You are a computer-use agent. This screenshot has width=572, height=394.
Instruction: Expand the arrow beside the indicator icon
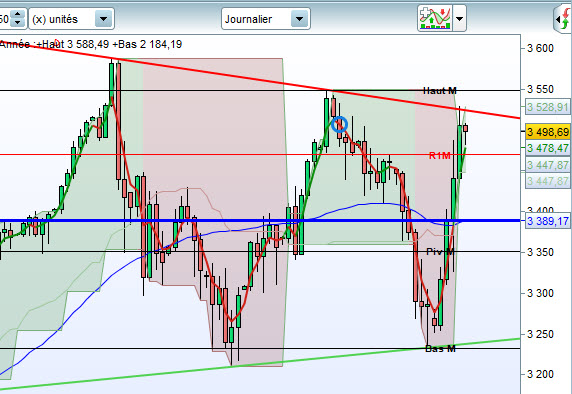pyautogui.click(x=459, y=18)
